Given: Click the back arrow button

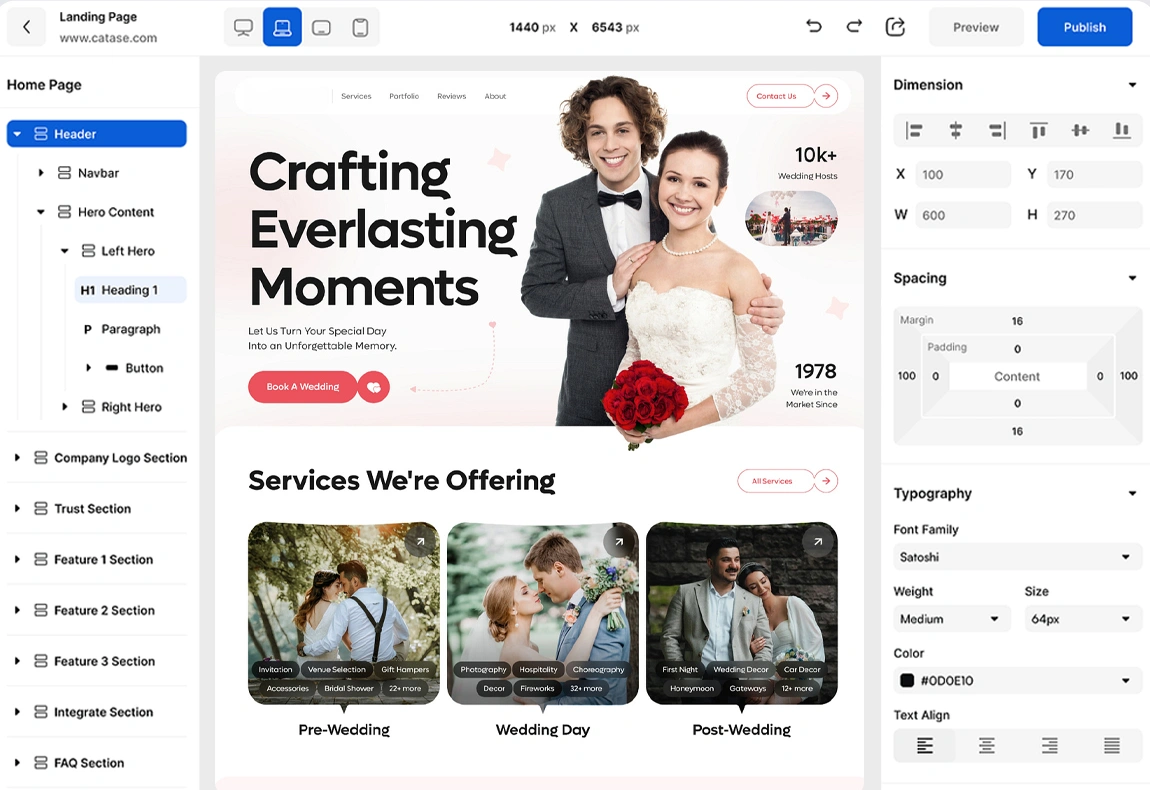Looking at the screenshot, I should [x=27, y=27].
